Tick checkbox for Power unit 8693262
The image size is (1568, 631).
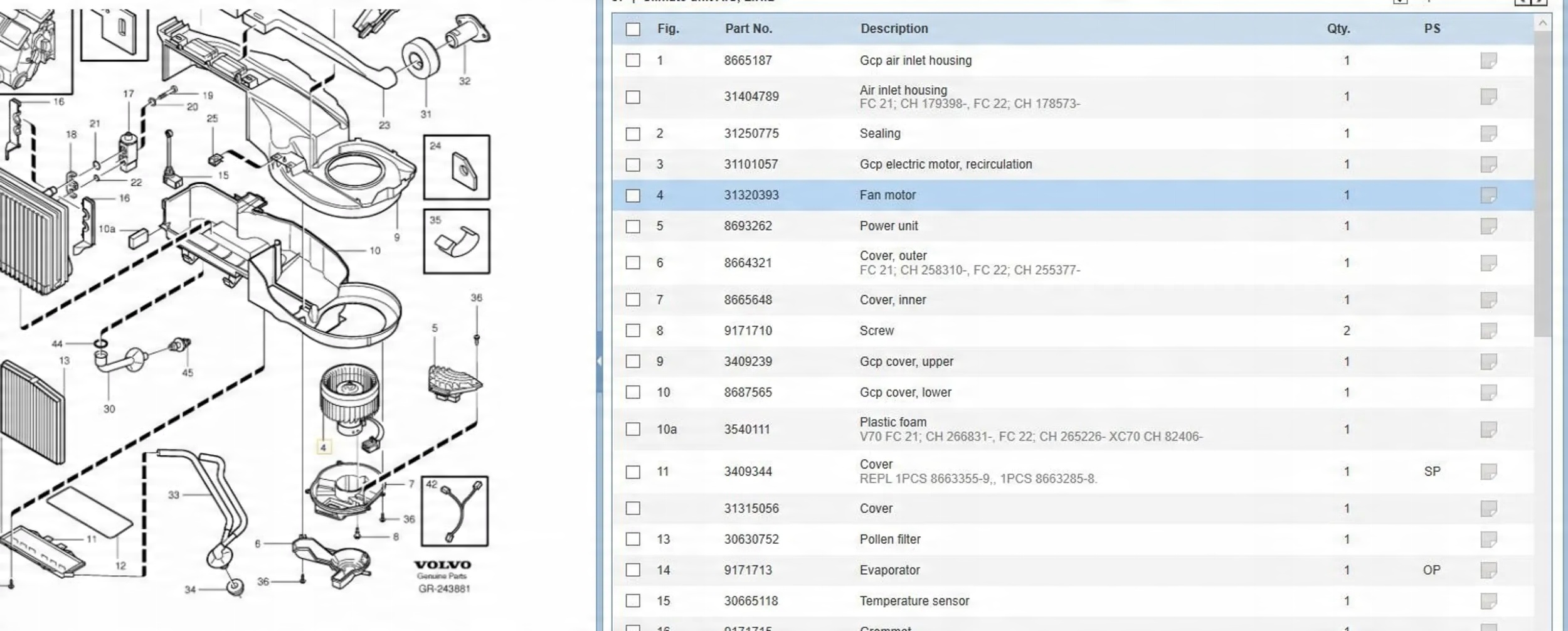point(633,226)
